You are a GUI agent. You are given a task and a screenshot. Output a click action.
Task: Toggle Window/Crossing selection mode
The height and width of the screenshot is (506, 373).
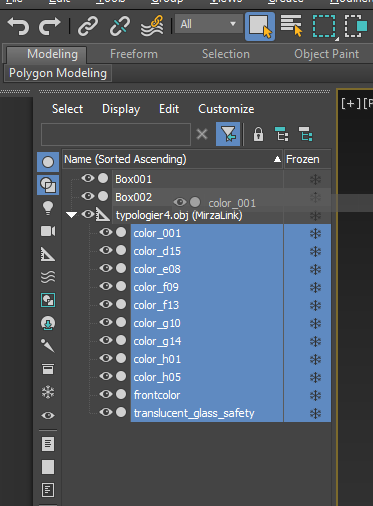coord(356,26)
